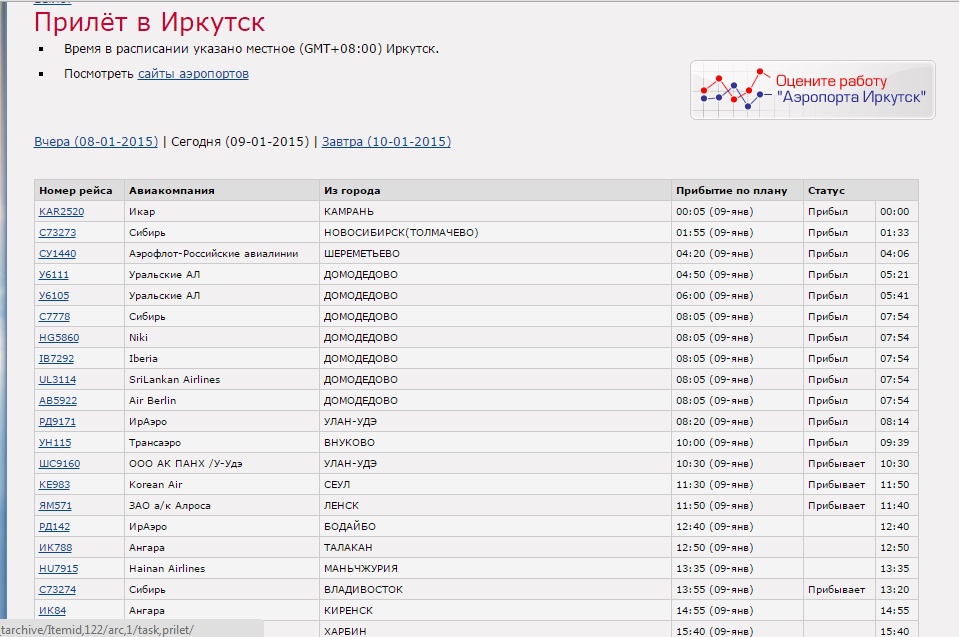Open Iberia flight IB7292
Image resolution: width=959 pixels, height=637 pixels.
tap(56, 359)
